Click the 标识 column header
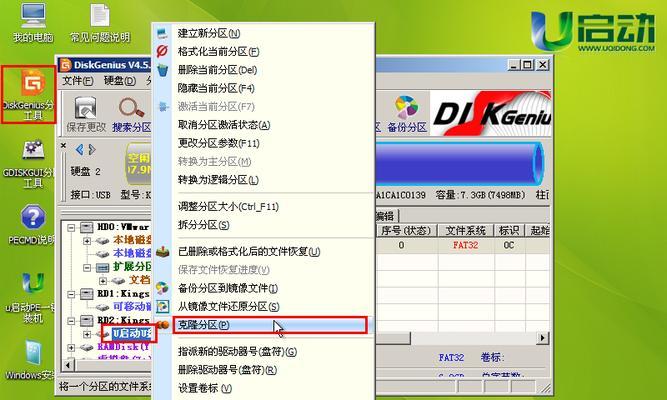Screen dimensions: 667x400 coord(510,231)
